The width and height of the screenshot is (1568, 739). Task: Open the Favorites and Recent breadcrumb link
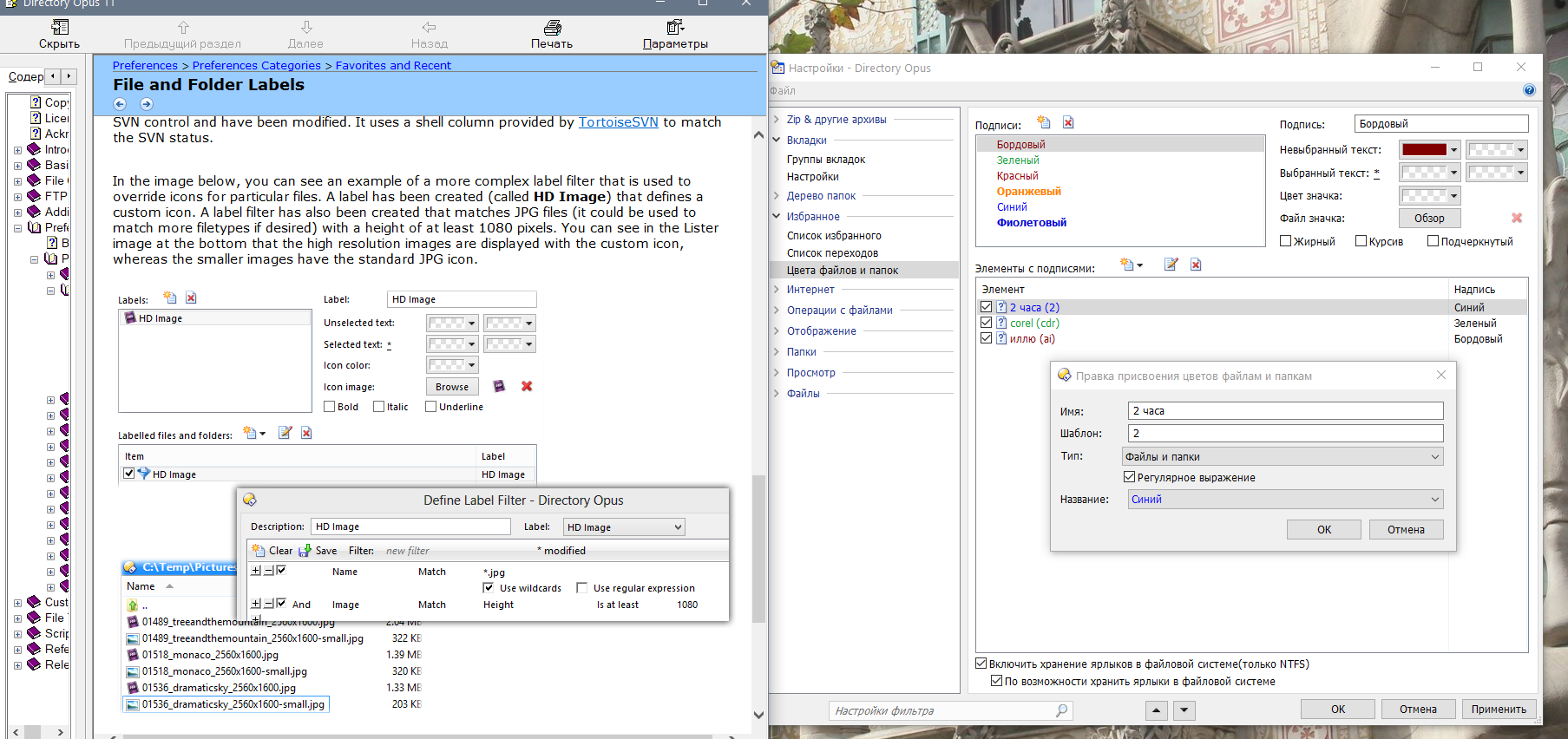(393, 65)
